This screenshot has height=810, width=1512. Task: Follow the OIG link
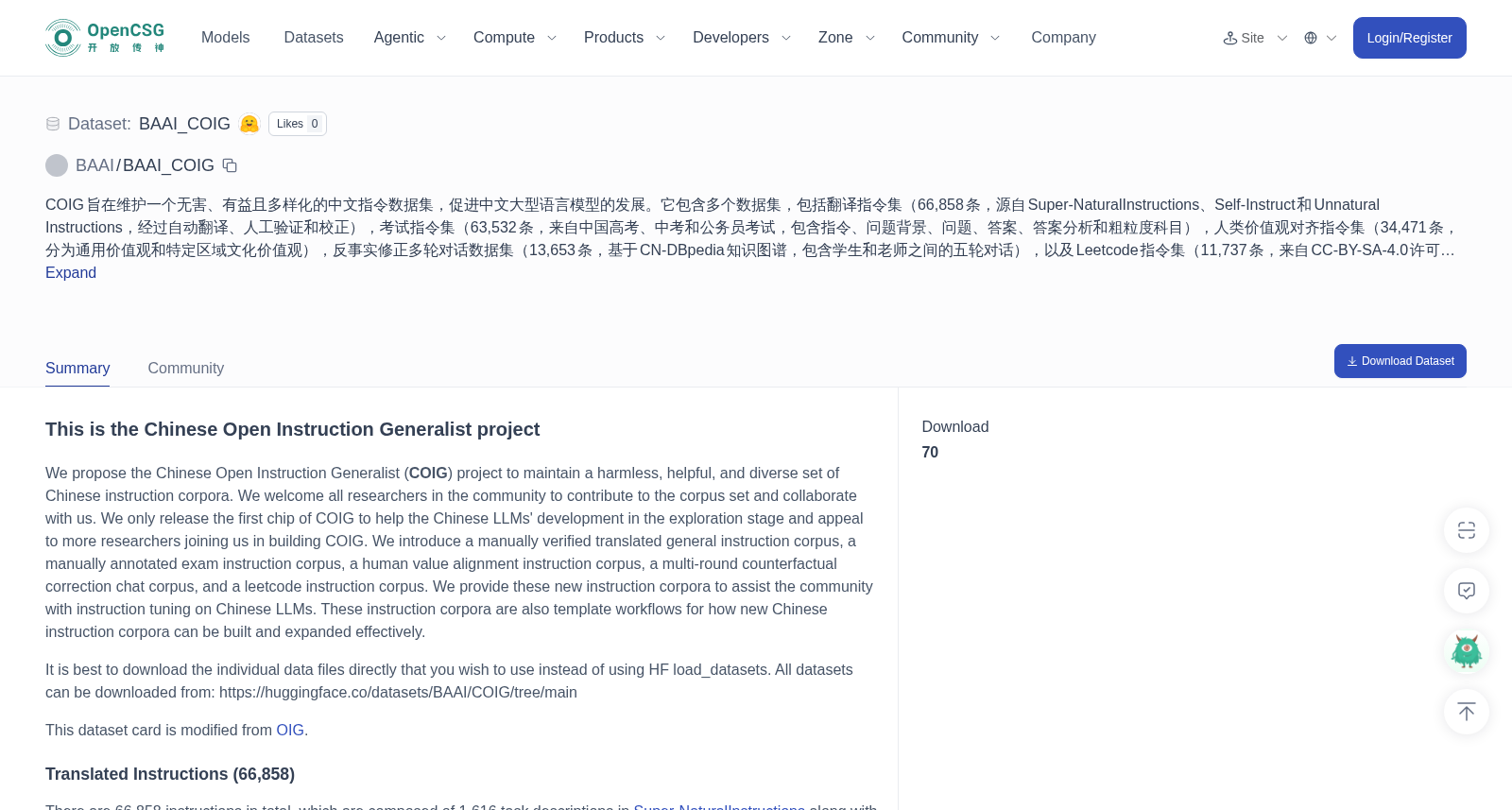pyautogui.click(x=290, y=731)
